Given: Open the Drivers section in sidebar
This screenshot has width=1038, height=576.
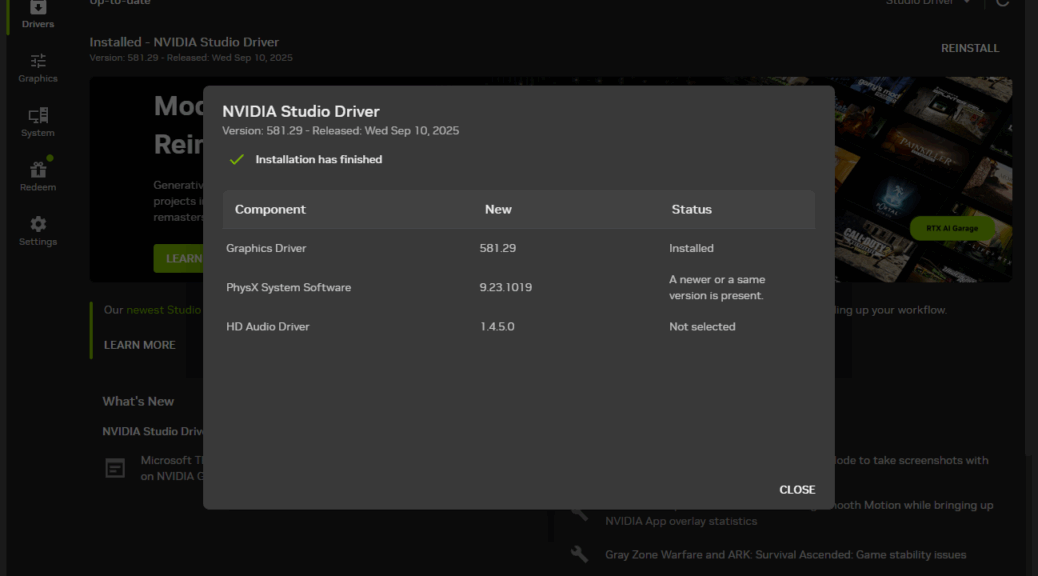Looking at the screenshot, I should pos(38,15).
